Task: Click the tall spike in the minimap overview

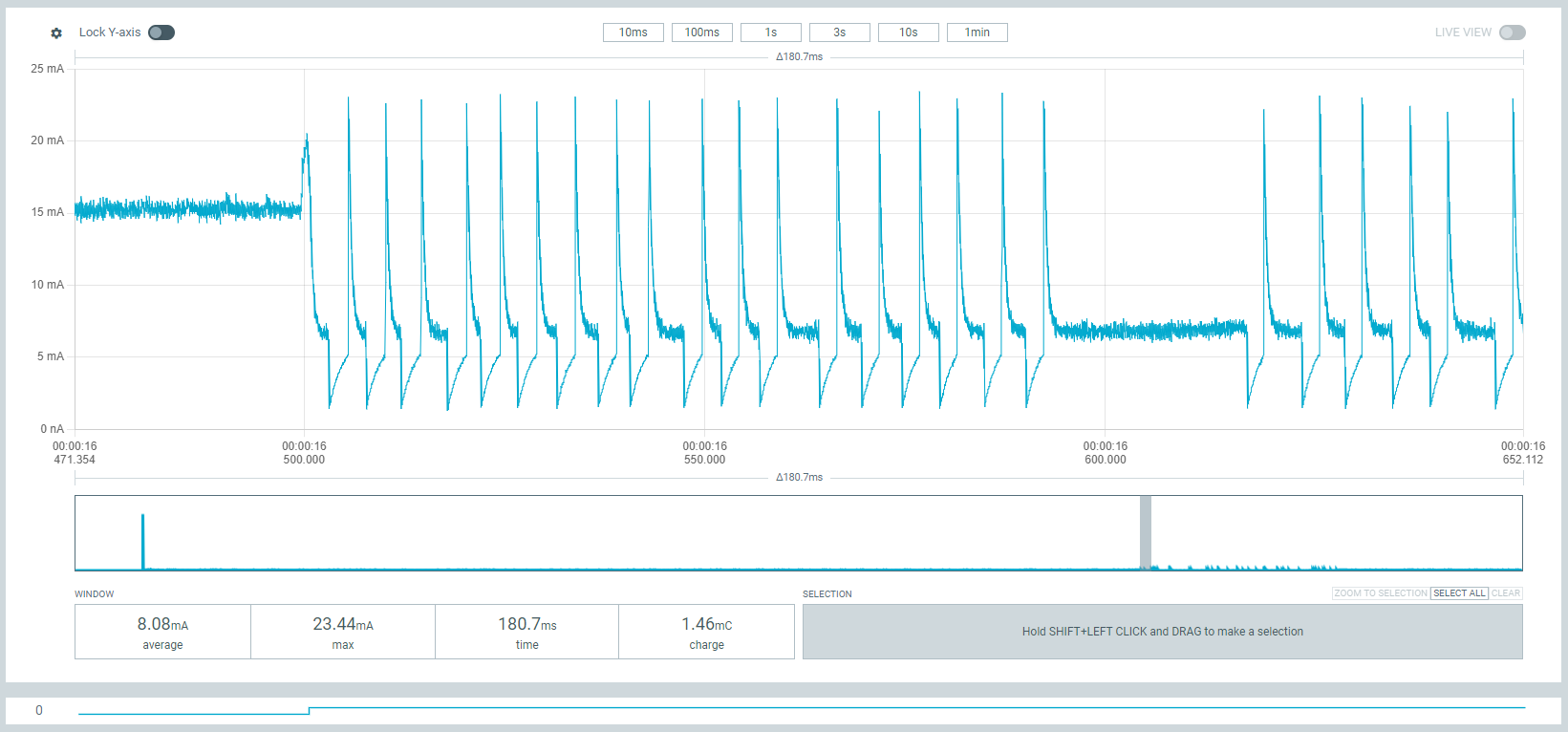Action: click(x=143, y=541)
